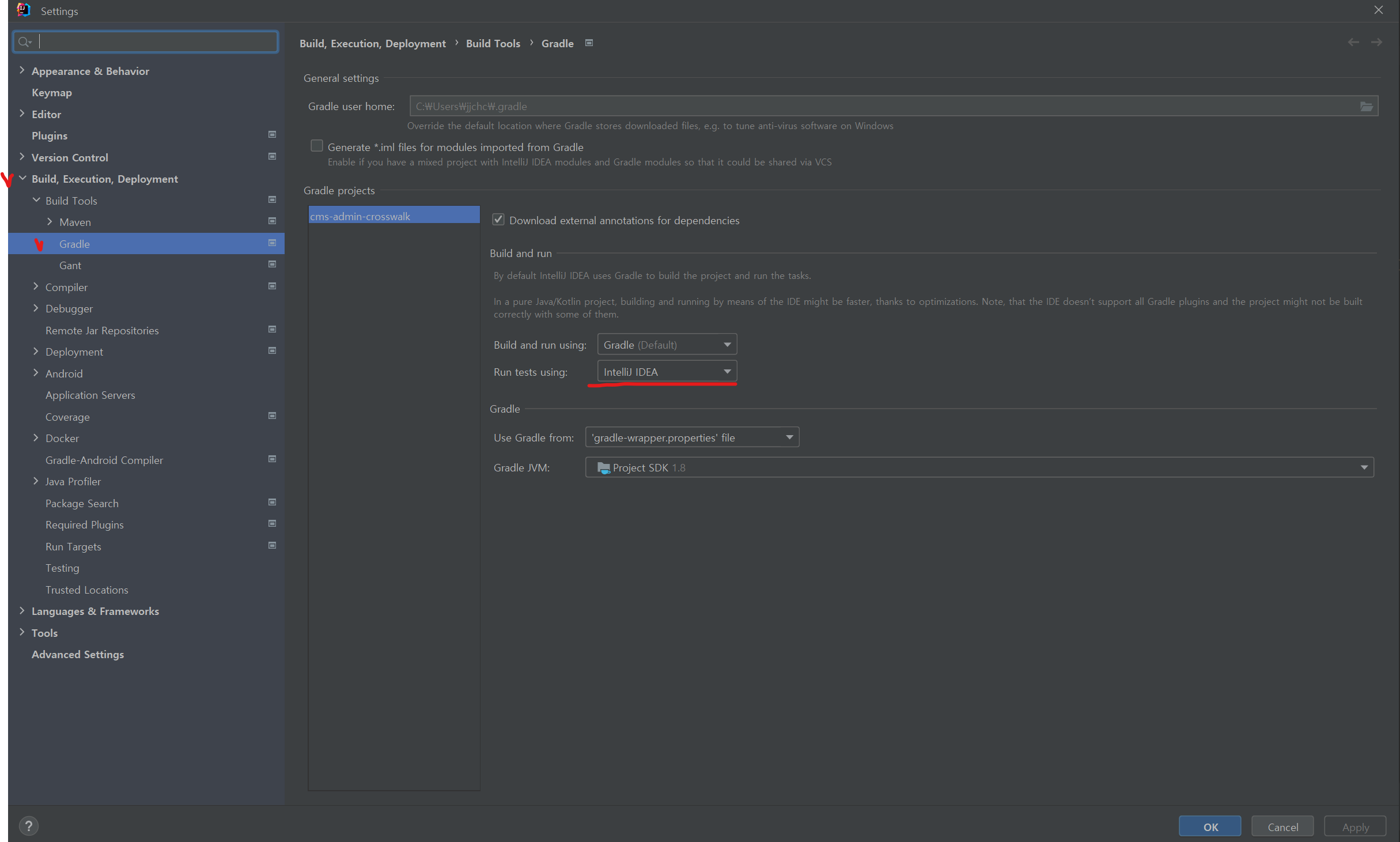Click the Cancel button
The height and width of the screenshot is (842, 1400).
1282,826
